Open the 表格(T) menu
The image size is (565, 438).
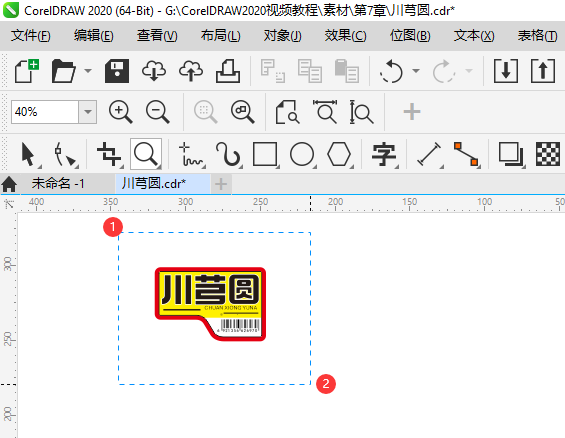[537, 36]
